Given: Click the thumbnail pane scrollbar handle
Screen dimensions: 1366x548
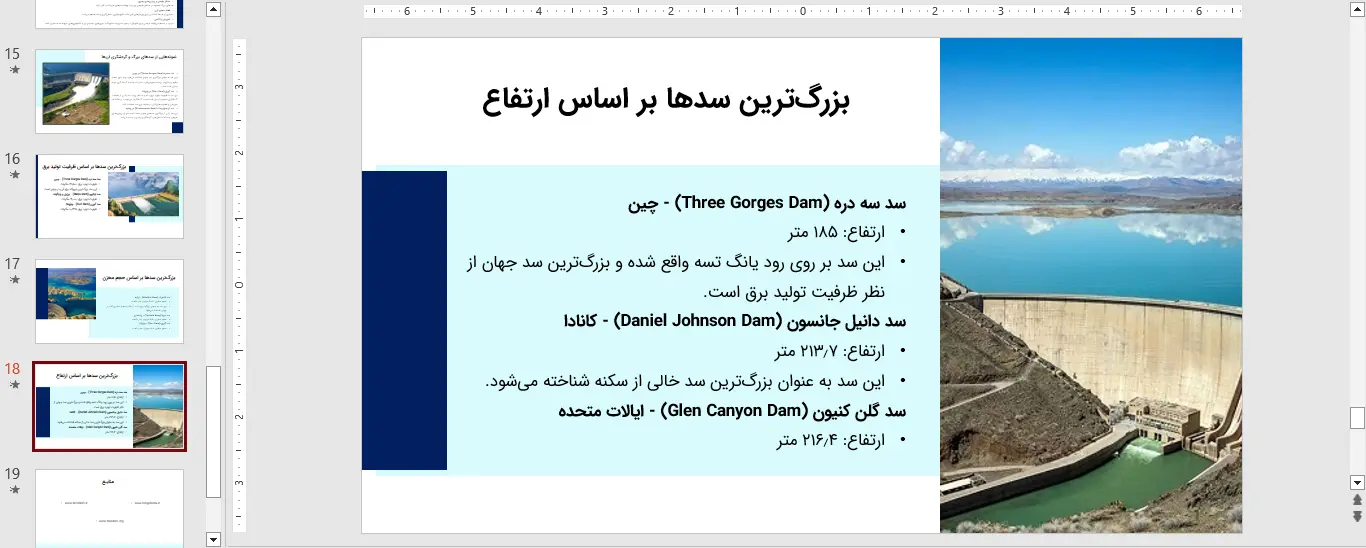Looking at the screenshot, I should (213, 431).
